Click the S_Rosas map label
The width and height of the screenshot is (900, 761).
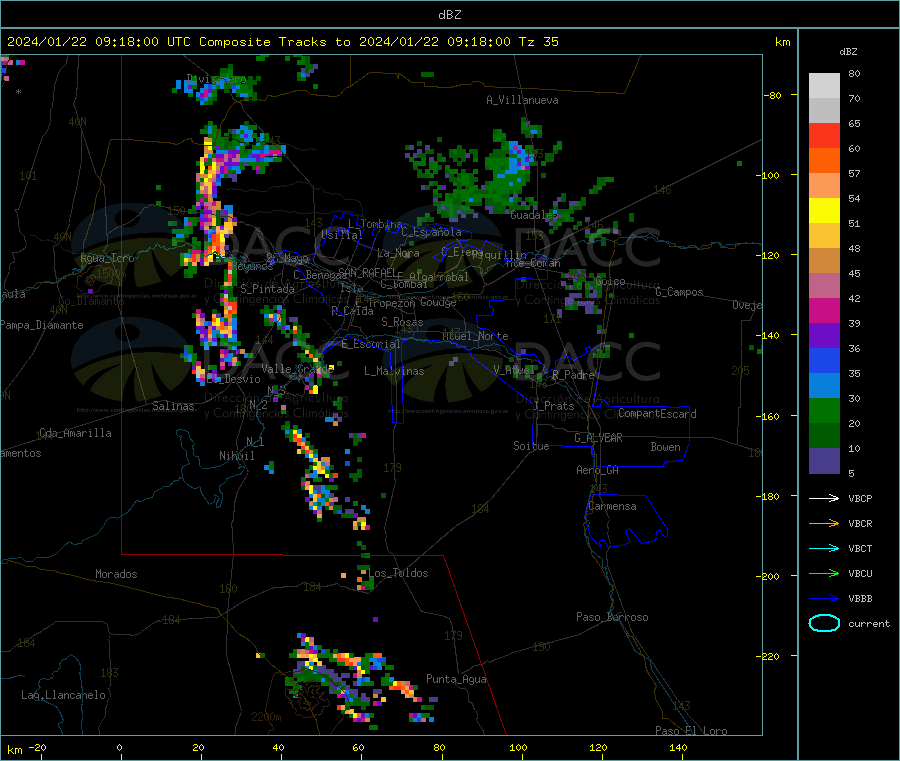coord(402,323)
